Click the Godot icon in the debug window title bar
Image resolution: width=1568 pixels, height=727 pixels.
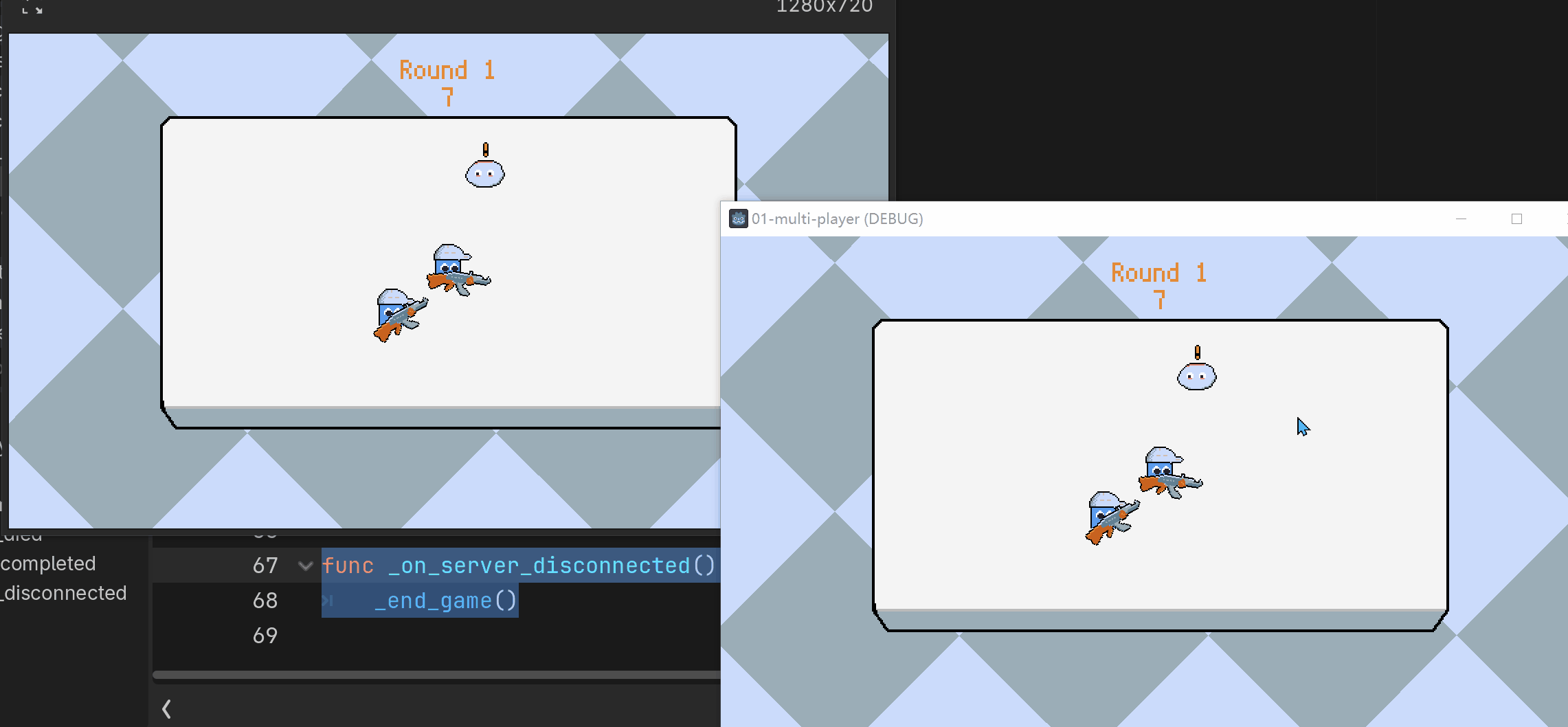tap(737, 219)
